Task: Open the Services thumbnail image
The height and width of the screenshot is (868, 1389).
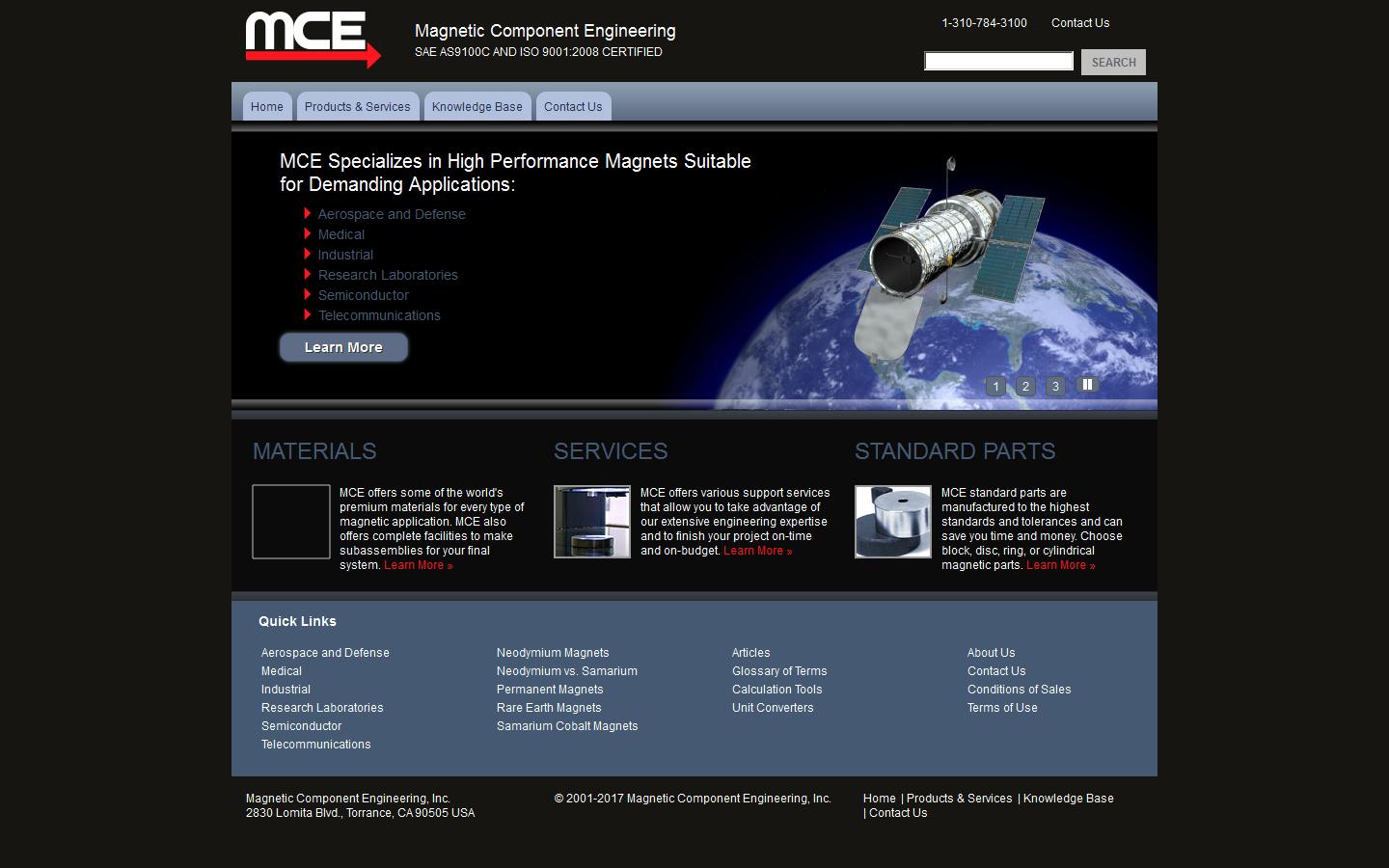Action: [x=592, y=522]
